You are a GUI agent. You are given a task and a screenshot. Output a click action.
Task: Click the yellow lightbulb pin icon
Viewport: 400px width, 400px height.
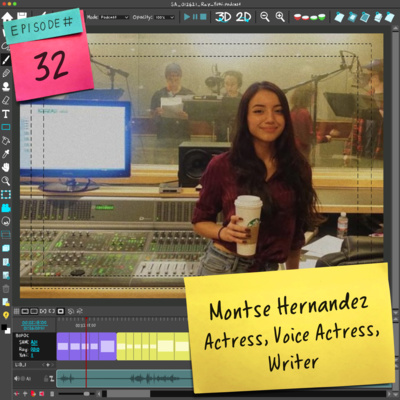click(x=6, y=315)
